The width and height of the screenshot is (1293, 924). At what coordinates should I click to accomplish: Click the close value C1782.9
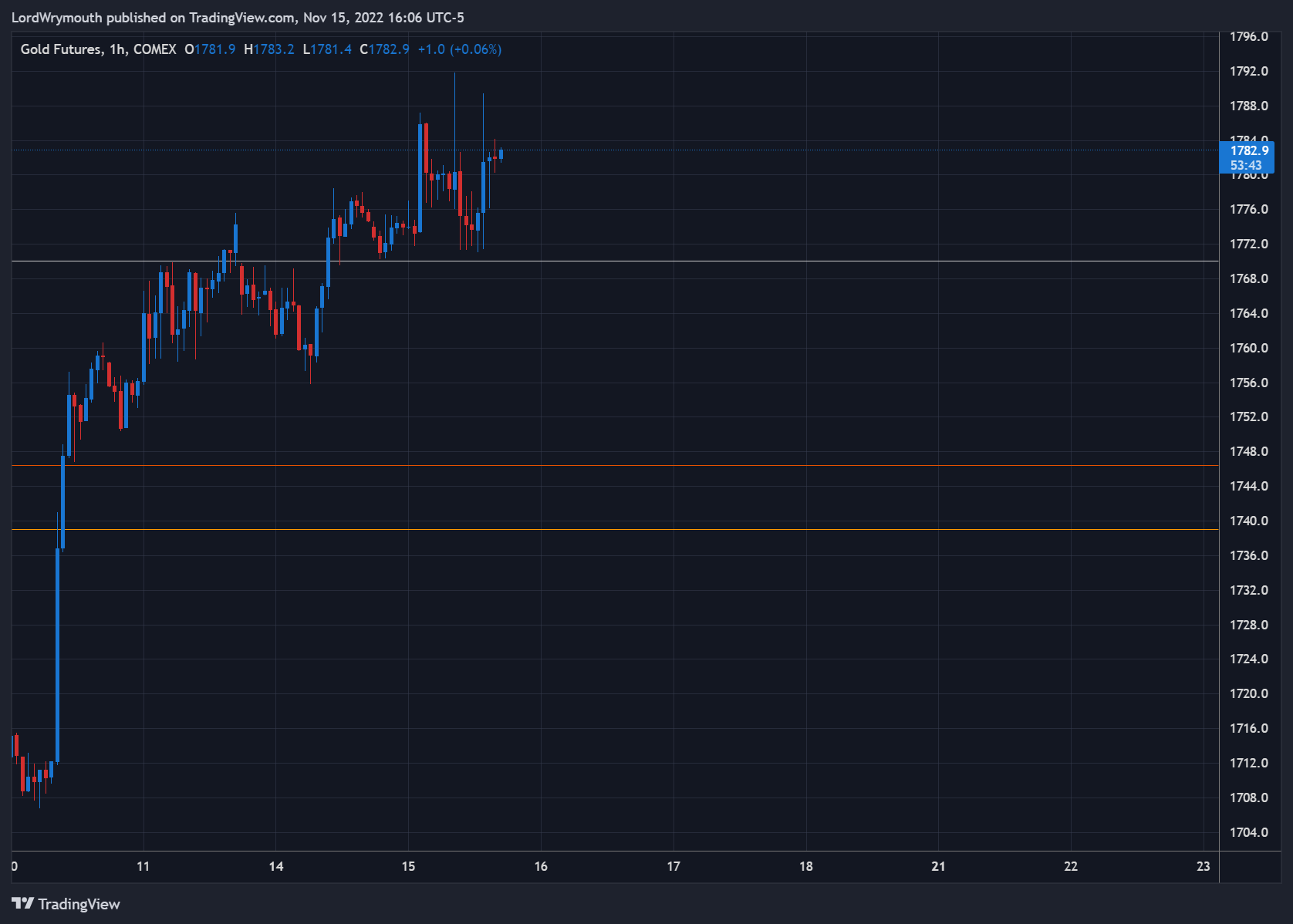pyautogui.click(x=384, y=49)
